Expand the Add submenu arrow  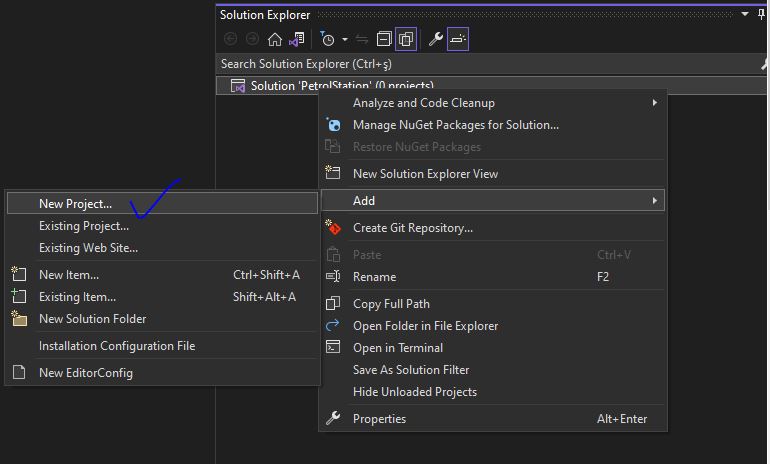(x=655, y=200)
